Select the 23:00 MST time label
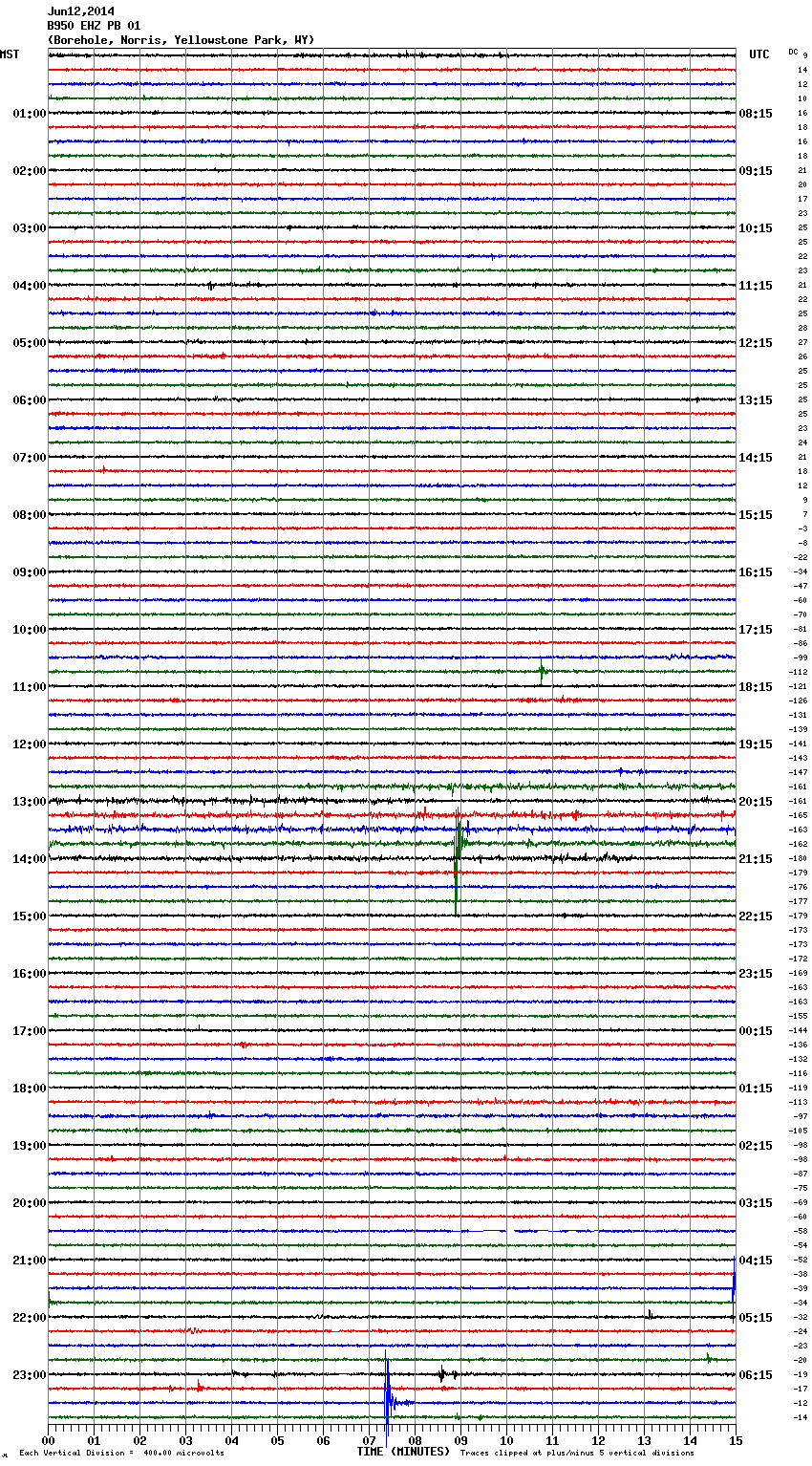The image size is (812, 1466). pos(30,1375)
